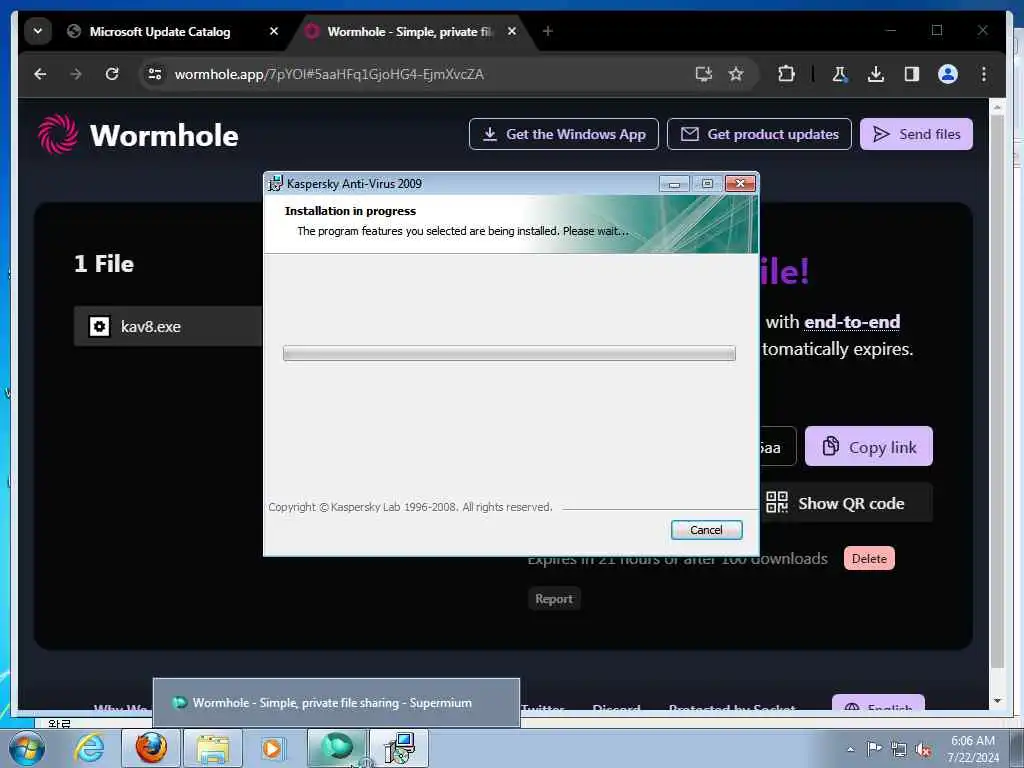This screenshot has height=768, width=1024.
Task: Close the Wormhole tab
Action: point(512,31)
